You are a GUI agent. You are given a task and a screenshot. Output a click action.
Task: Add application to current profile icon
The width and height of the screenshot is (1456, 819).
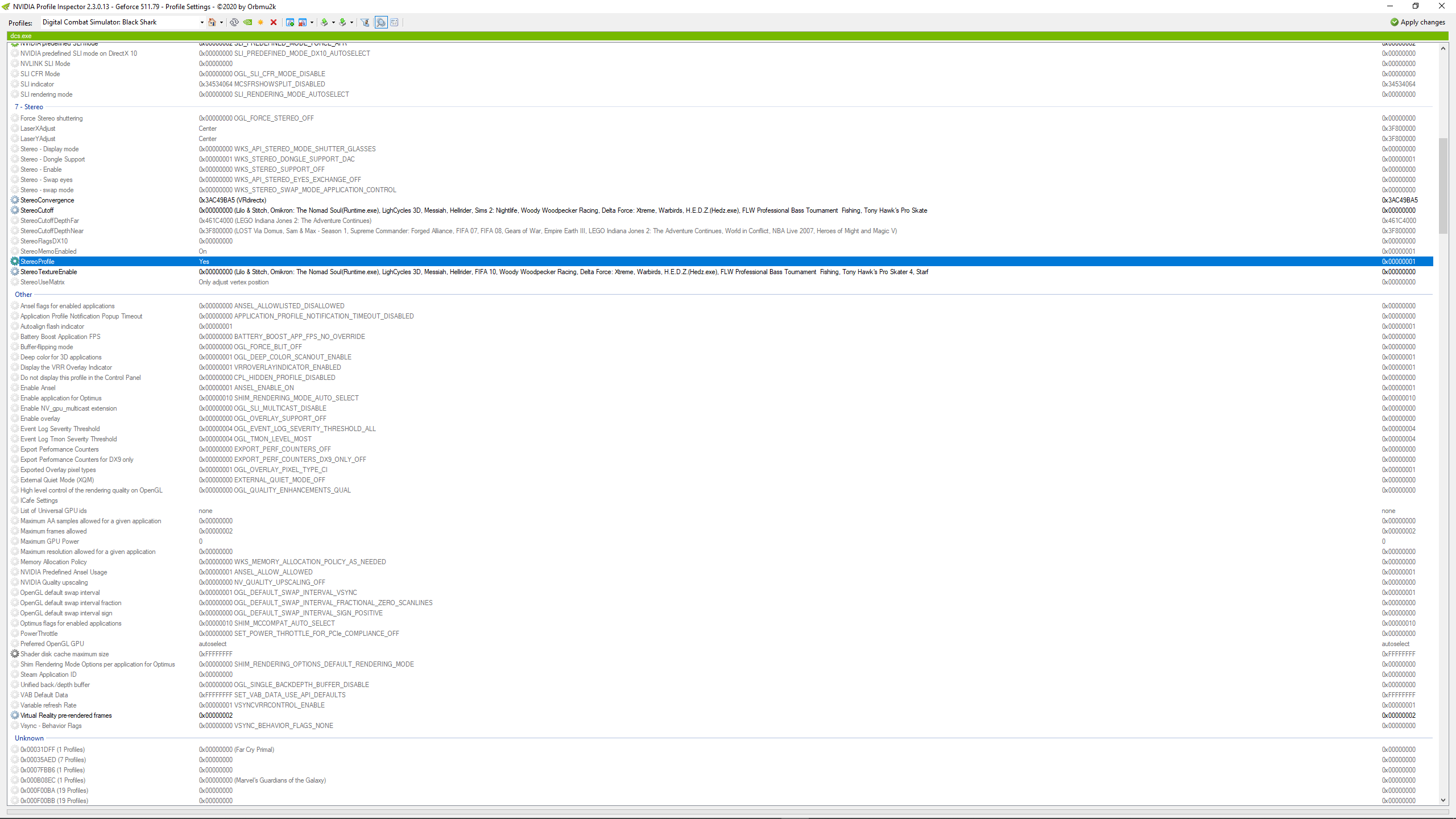(290, 22)
